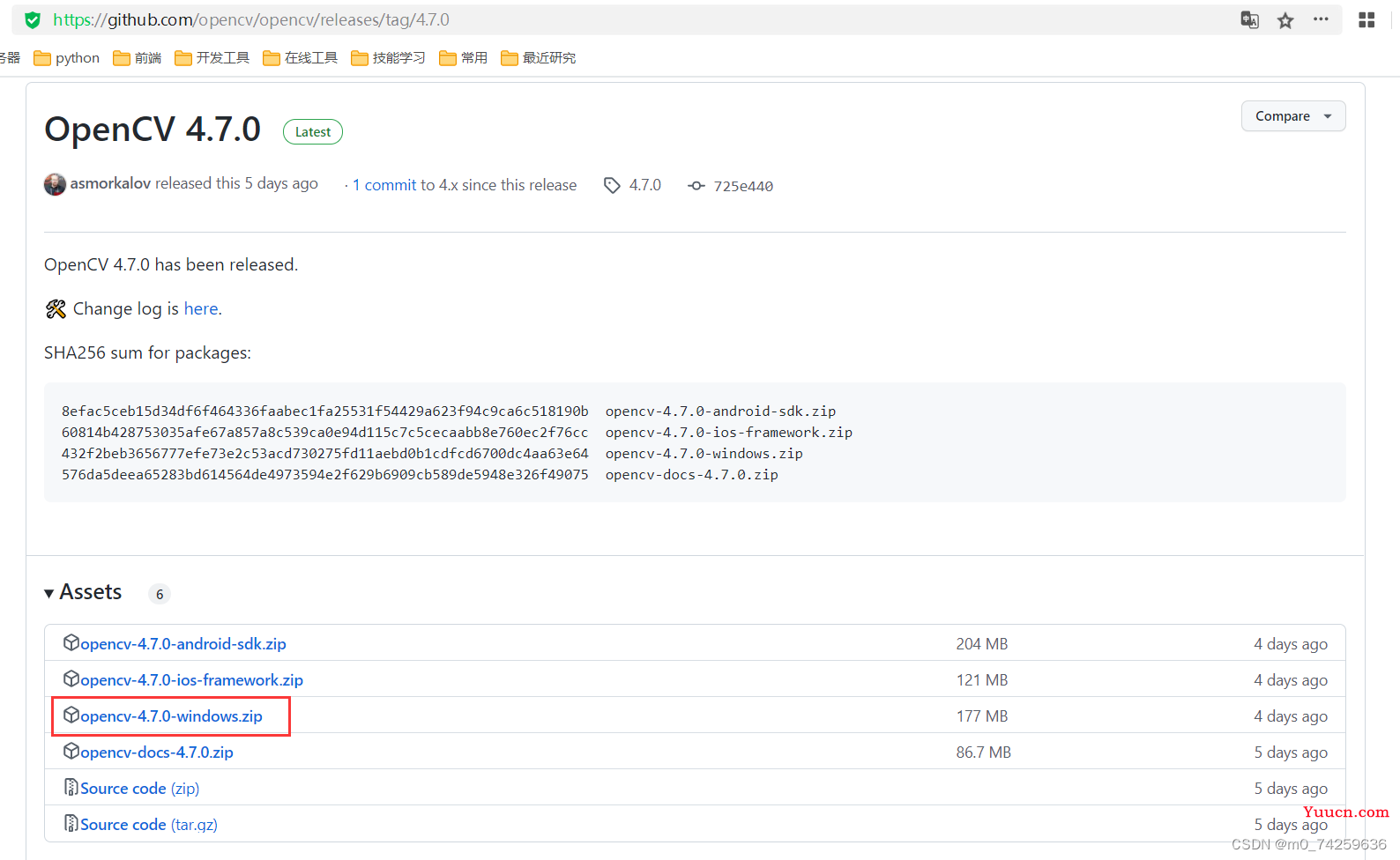This screenshot has height=860, width=1400.
Task: Bookmark this page with the star icon
Action: click(x=1285, y=20)
